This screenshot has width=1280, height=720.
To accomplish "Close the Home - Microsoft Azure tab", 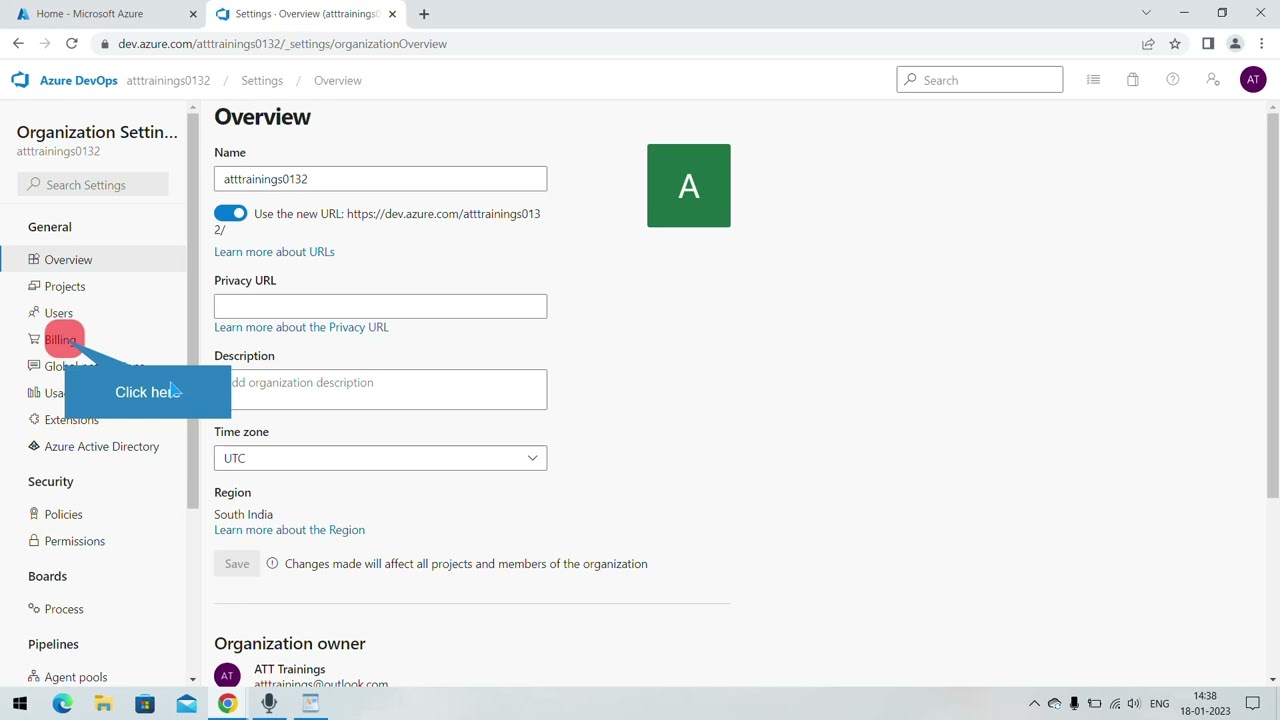I will click(x=193, y=14).
